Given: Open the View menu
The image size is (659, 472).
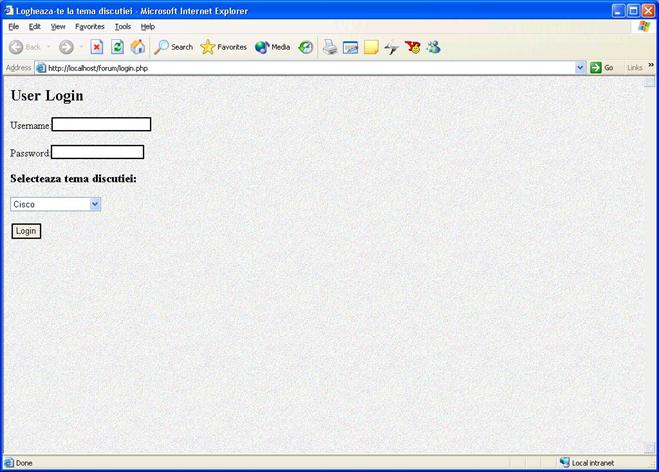Looking at the screenshot, I should [x=58, y=26].
